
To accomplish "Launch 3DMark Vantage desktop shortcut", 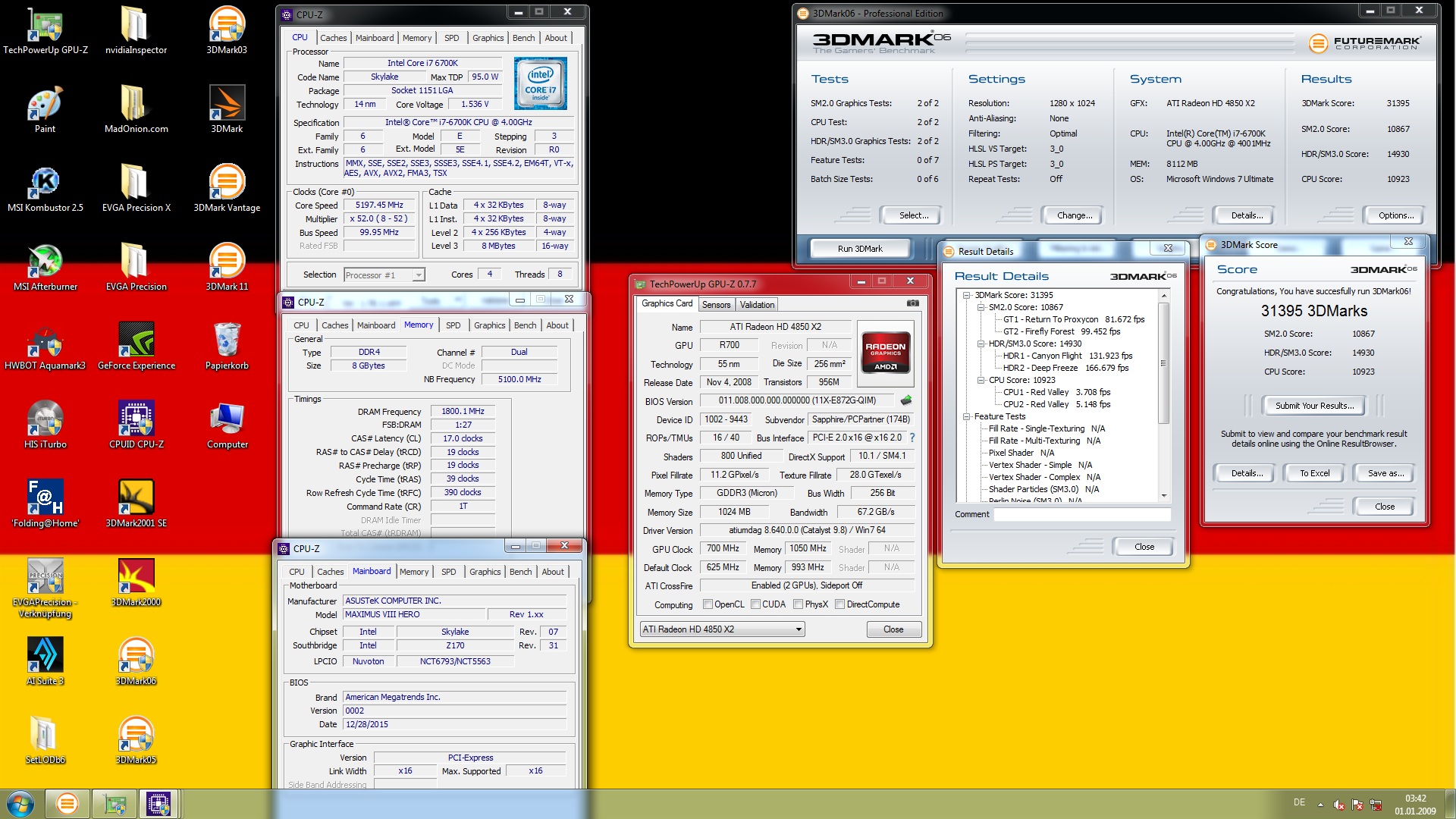I will coord(227,189).
